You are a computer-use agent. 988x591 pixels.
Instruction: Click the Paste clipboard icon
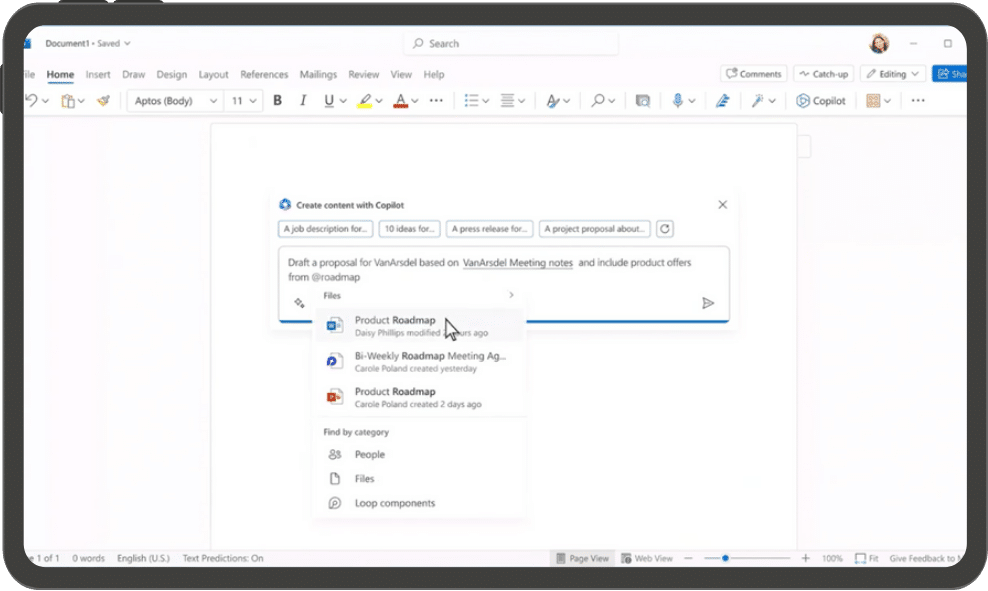coord(67,101)
